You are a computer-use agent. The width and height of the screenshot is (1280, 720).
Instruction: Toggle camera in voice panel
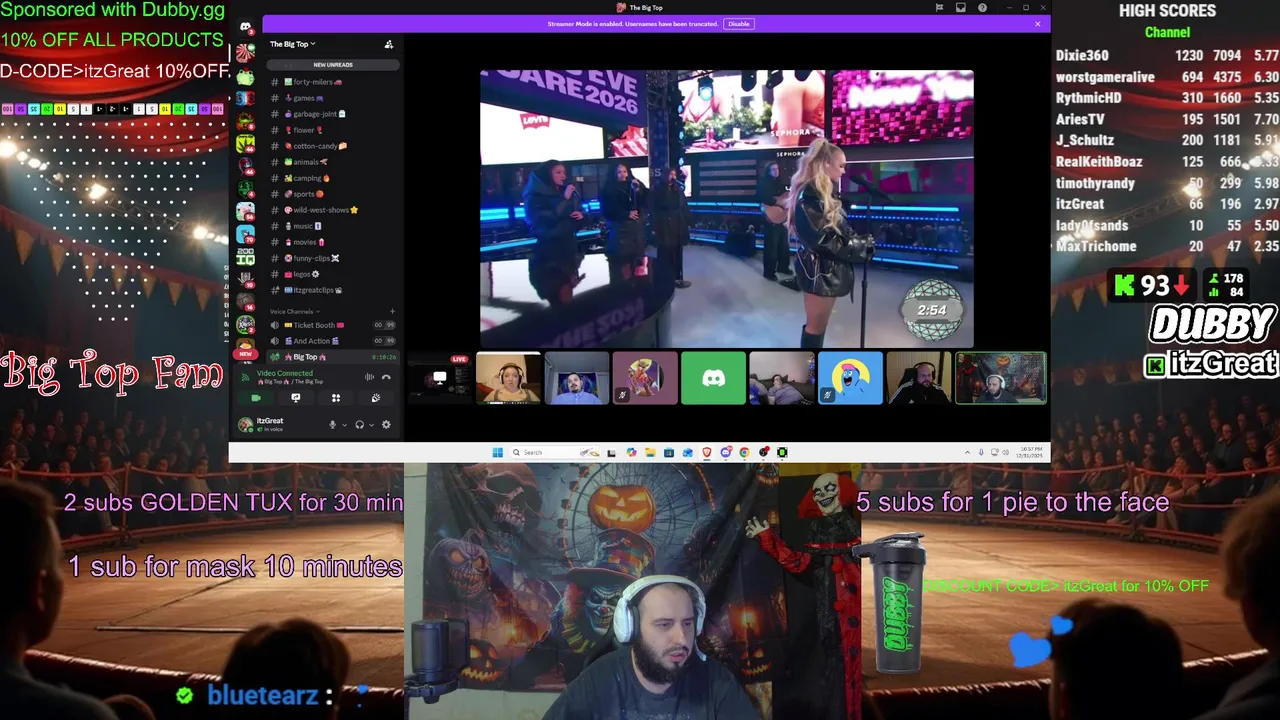[256, 398]
